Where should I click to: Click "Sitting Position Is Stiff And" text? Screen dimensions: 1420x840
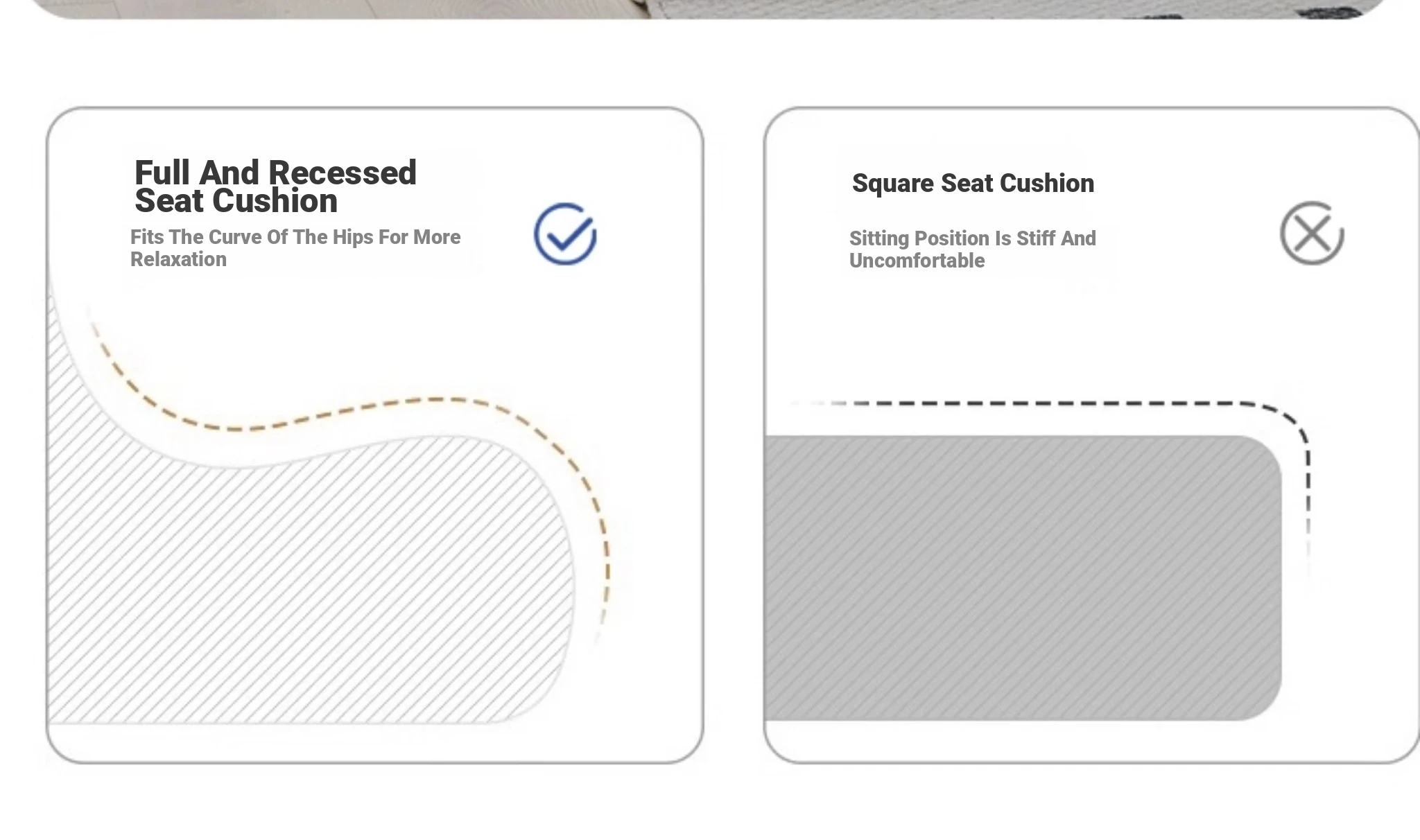click(972, 238)
